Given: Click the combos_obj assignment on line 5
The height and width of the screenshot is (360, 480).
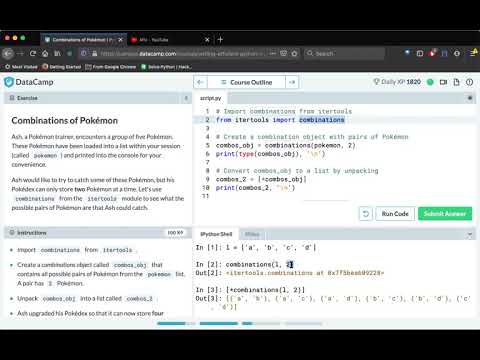Looking at the screenshot, I should pyautogui.click(x=285, y=145).
